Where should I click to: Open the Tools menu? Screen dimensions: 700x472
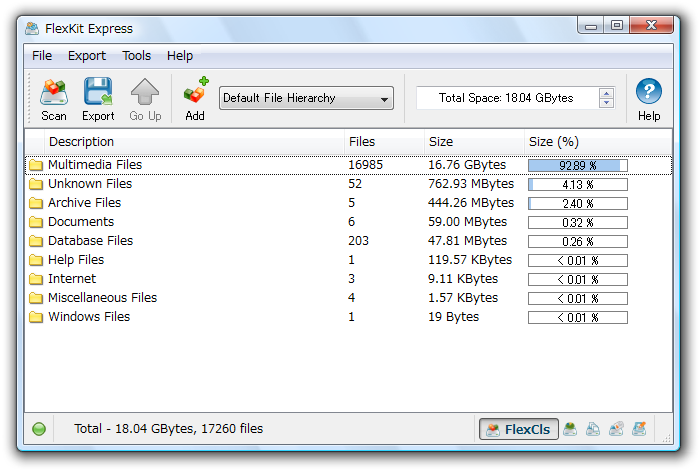click(x=137, y=56)
